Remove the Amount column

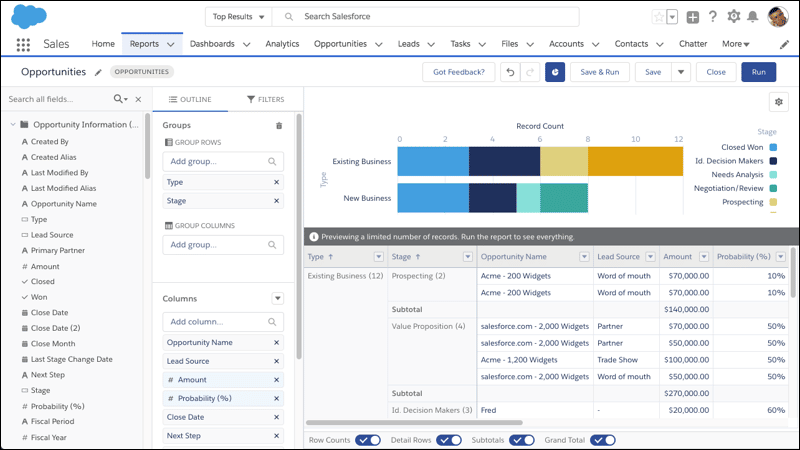click(277, 380)
